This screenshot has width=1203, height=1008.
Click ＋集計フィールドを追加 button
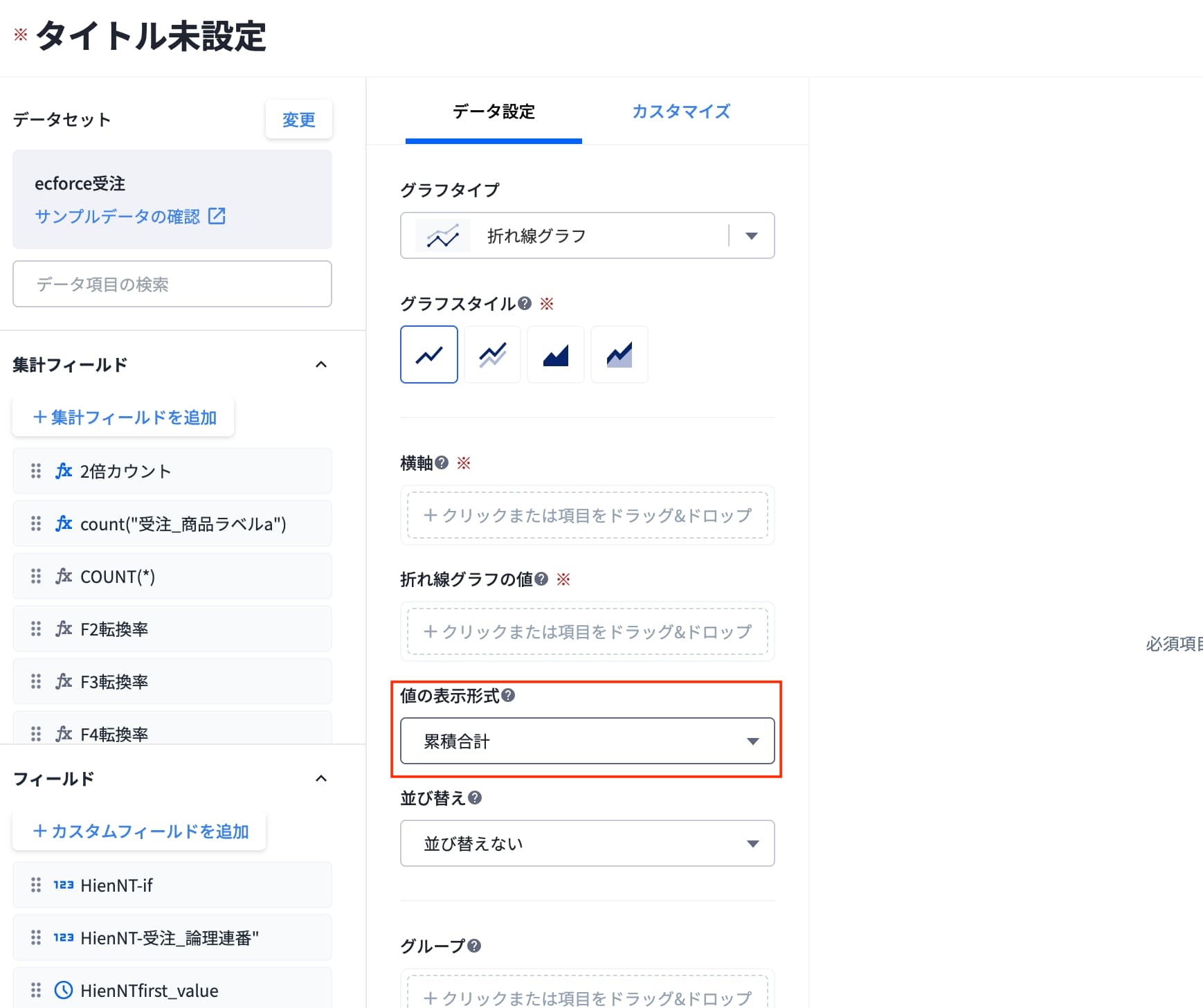(123, 417)
